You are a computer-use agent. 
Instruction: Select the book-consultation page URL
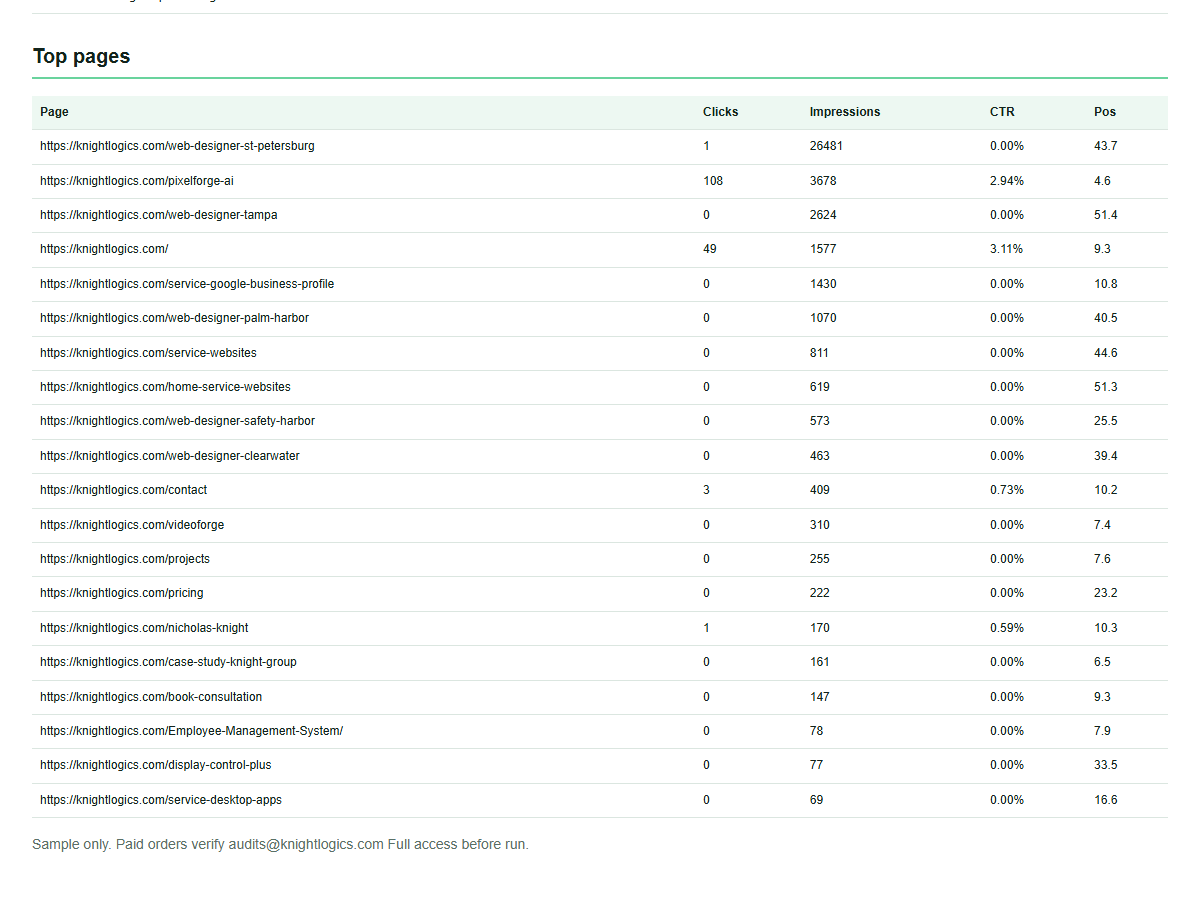pyautogui.click(x=151, y=697)
